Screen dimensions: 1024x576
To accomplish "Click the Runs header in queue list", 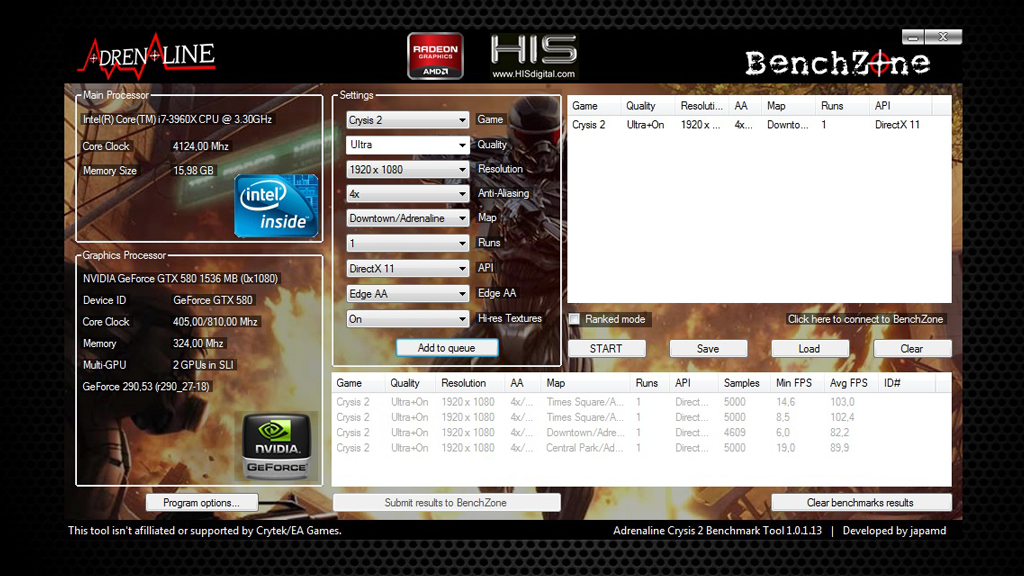I will (842, 106).
